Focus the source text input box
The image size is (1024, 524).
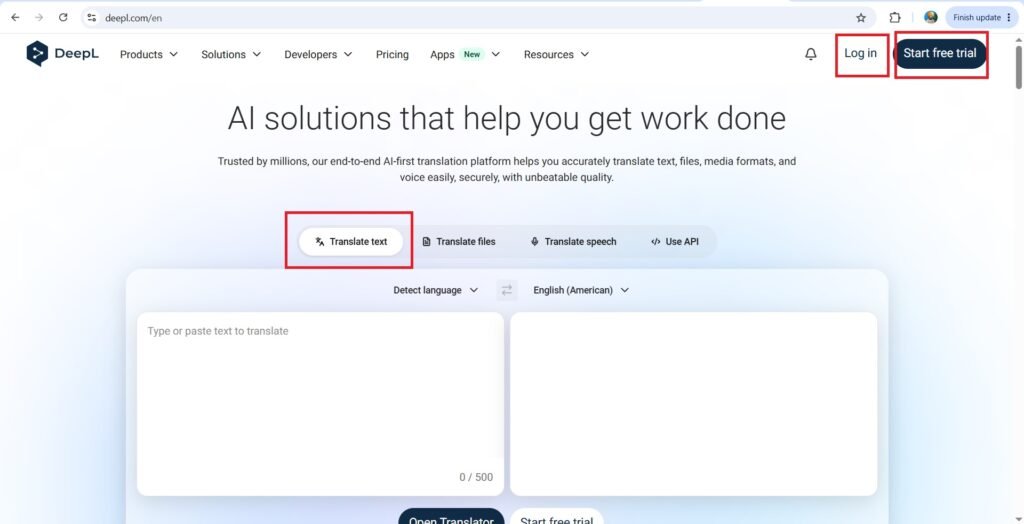[320, 404]
